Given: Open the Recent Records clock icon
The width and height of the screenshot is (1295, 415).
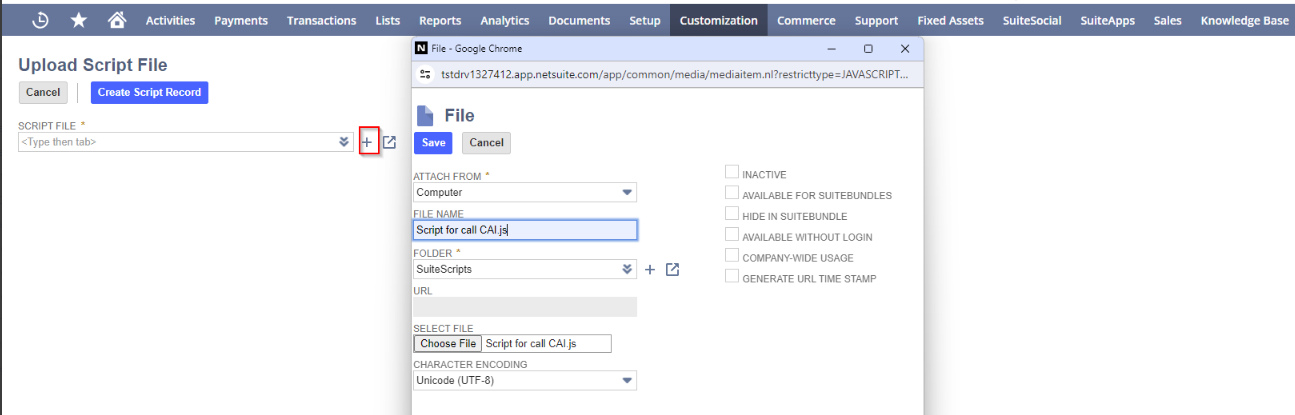Looking at the screenshot, I should pyautogui.click(x=41, y=20).
